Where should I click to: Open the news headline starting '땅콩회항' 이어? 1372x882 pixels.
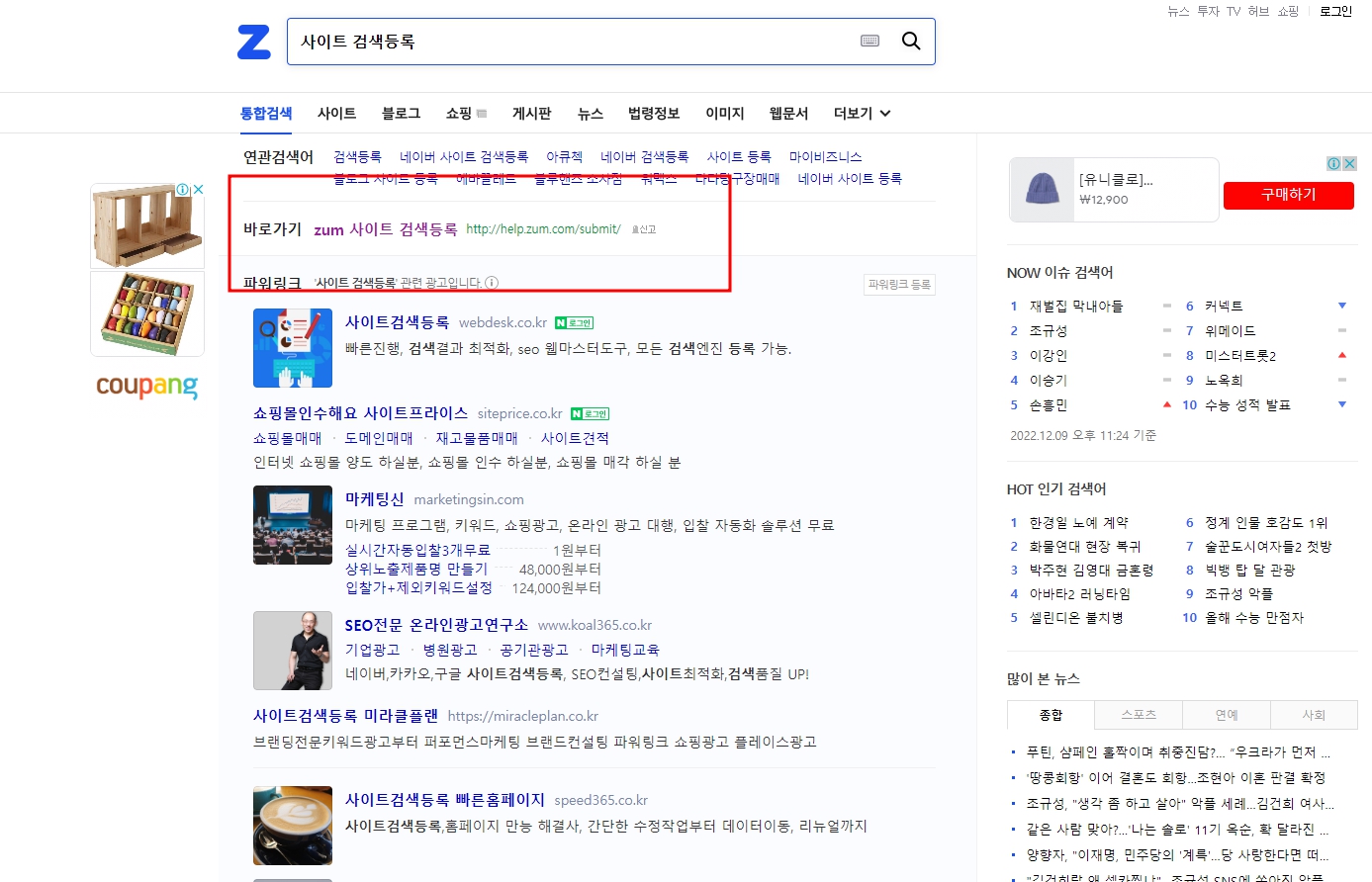[x=1176, y=778]
